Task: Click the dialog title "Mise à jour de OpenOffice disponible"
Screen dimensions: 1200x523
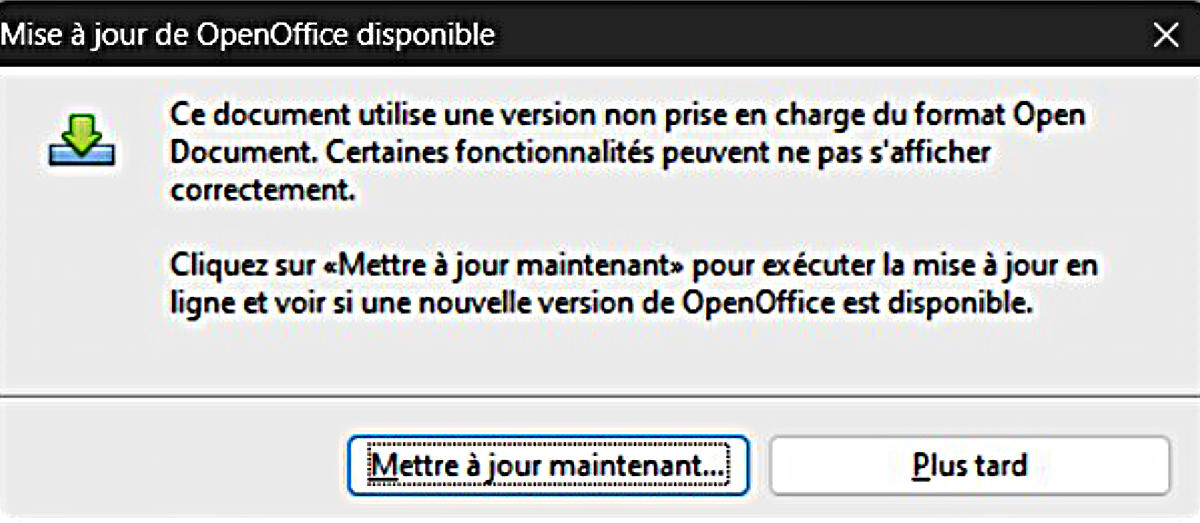Action: [249, 35]
